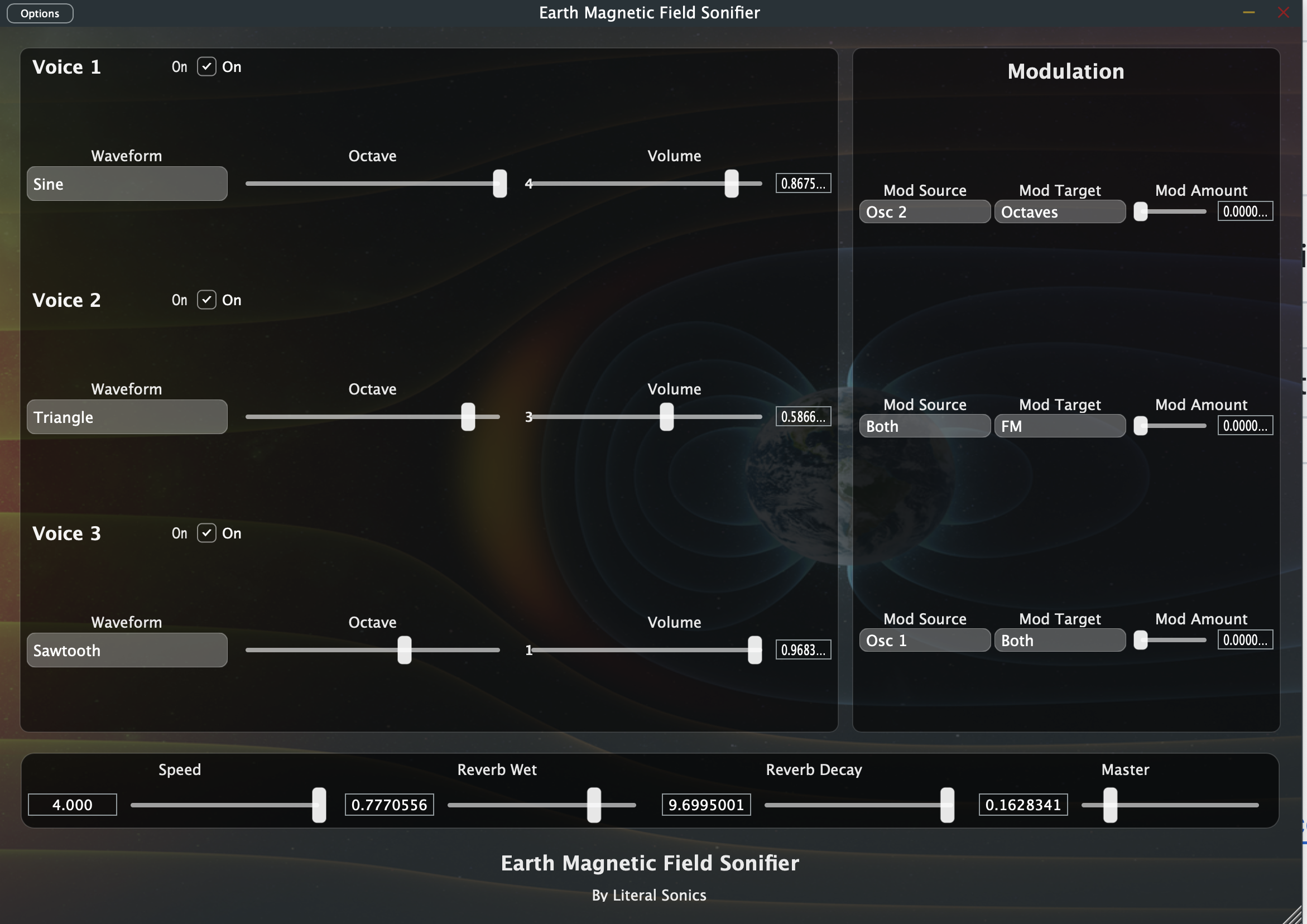Screen dimensions: 1307x924
Task: Open the FM Mod Target dropdown
Action: 1059,426
